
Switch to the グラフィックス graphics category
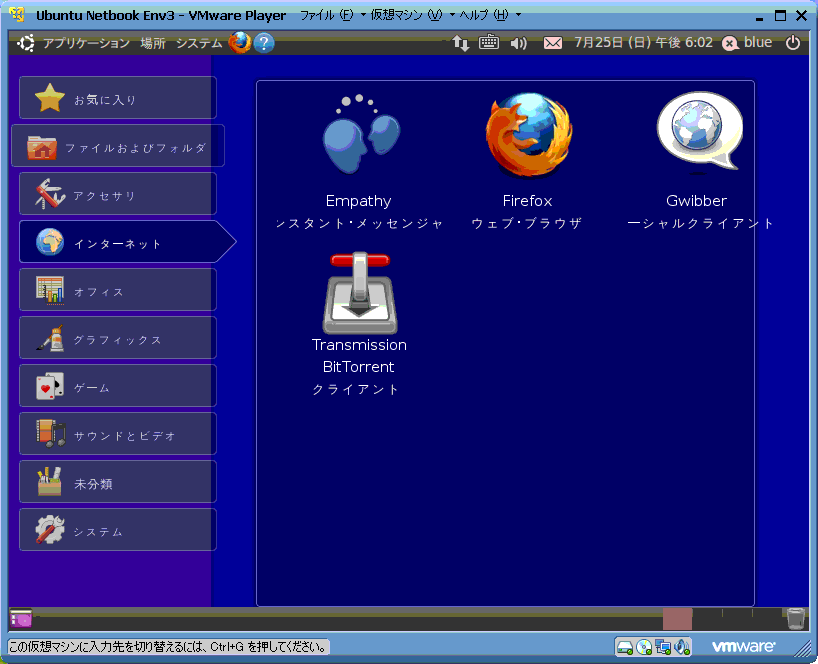pos(118,337)
